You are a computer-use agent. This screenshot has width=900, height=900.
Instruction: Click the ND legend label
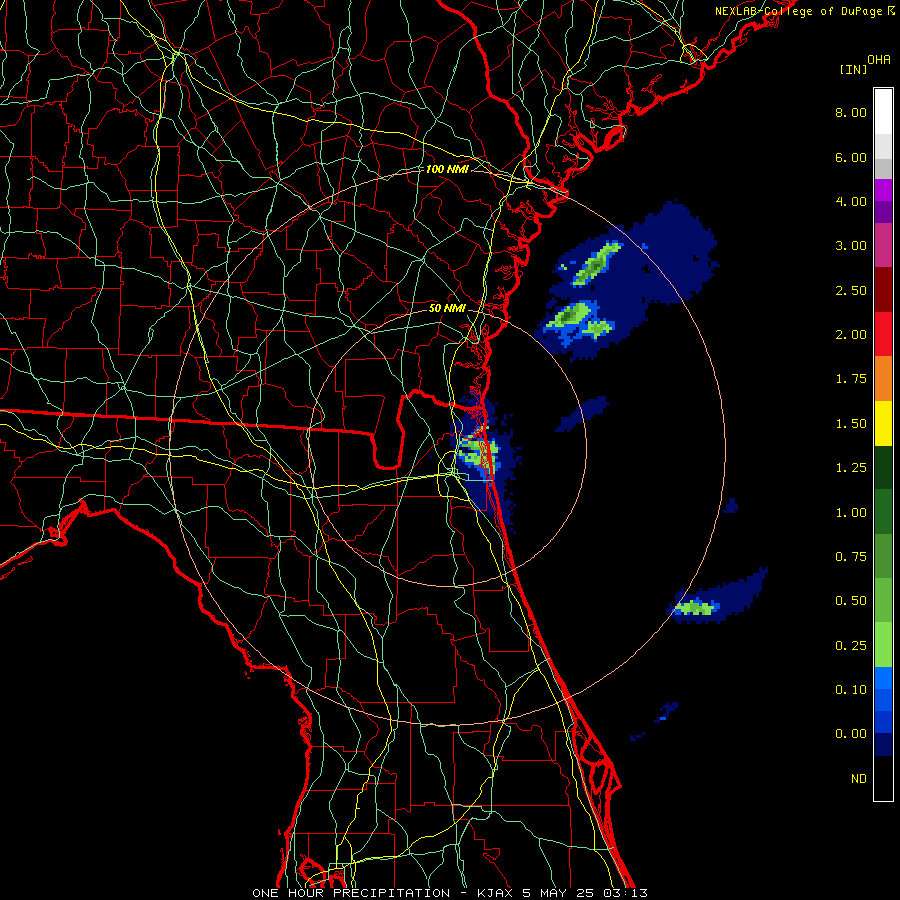(859, 779)
